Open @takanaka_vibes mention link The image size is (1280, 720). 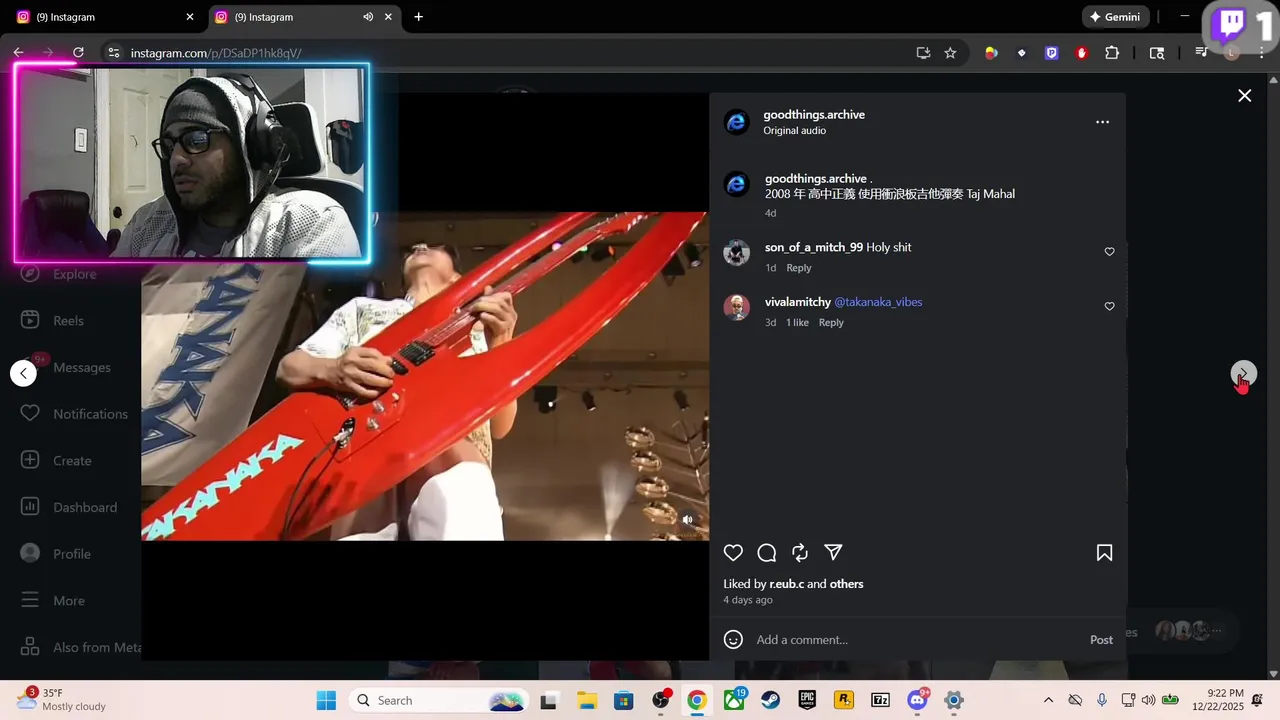tap(878, 302)
